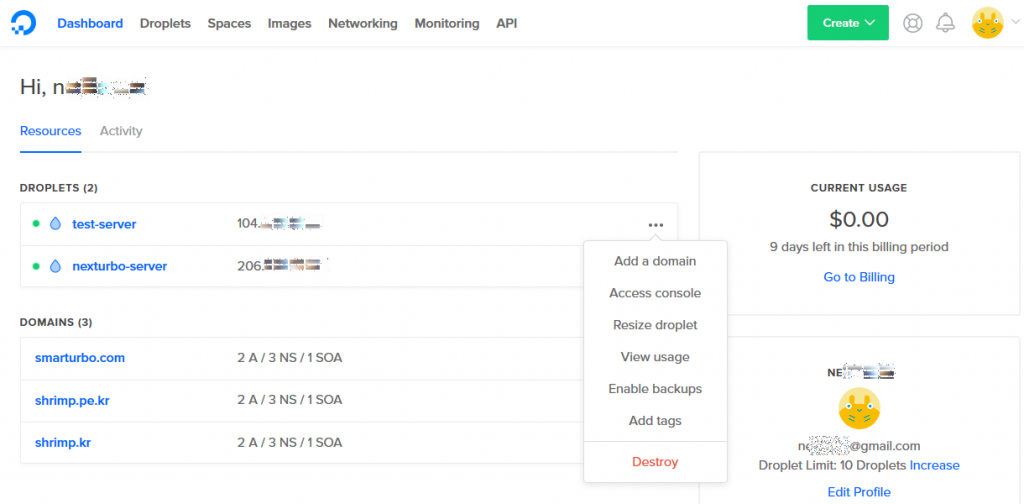Open Networking navigation item

pyautogui.click(x=362, y=24)
